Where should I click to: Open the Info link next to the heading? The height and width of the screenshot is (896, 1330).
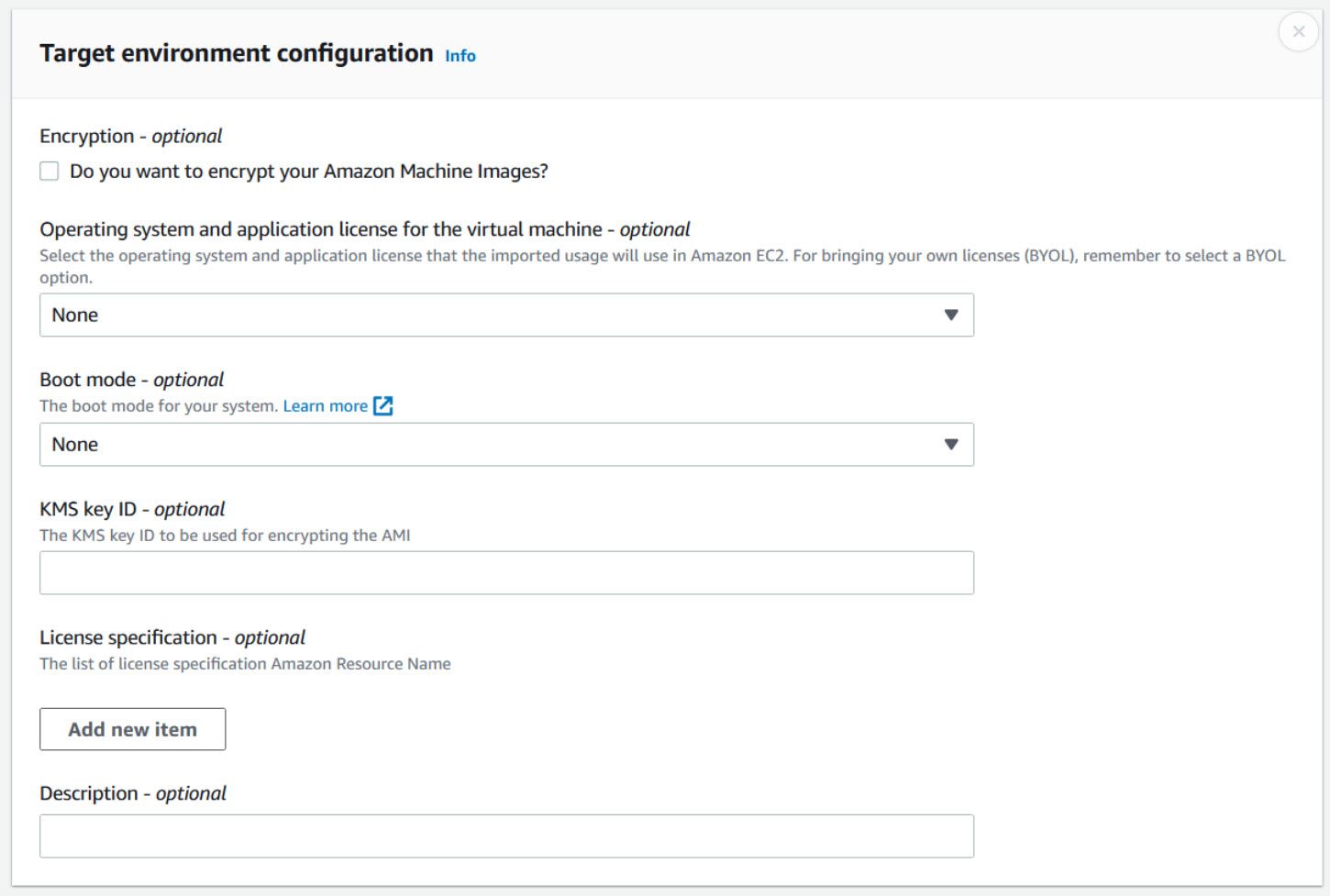click(460, 56)
